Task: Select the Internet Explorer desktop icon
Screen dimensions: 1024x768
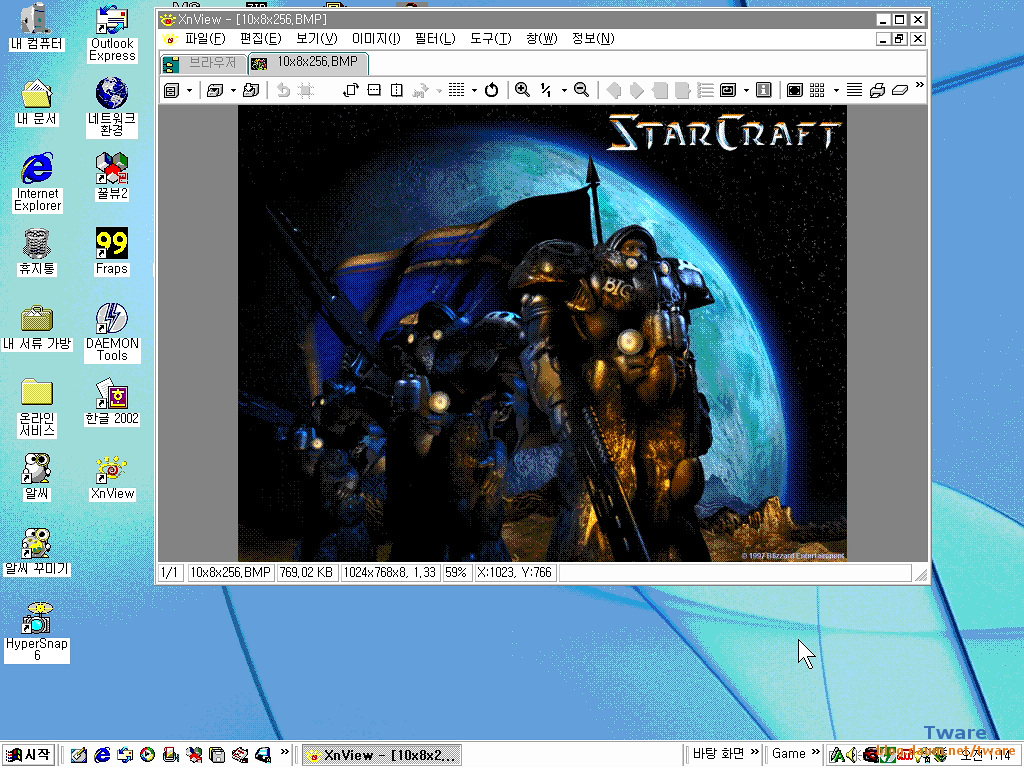Action: 37,182
